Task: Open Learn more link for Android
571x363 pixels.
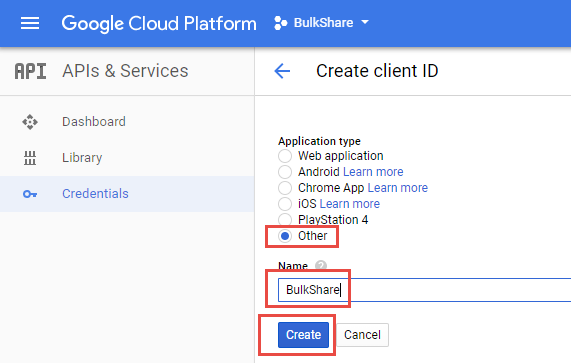Action: (x=373, y=172)
